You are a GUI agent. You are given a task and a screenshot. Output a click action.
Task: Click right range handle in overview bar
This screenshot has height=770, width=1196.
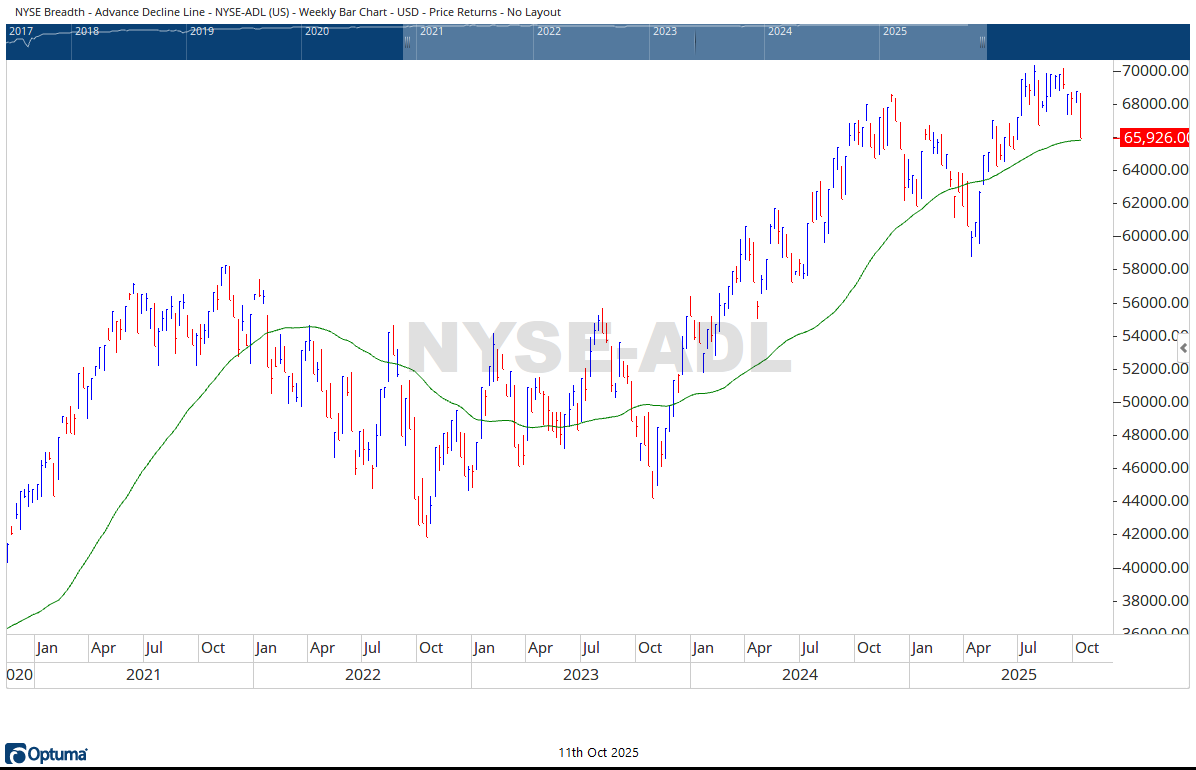click(982, 42)
